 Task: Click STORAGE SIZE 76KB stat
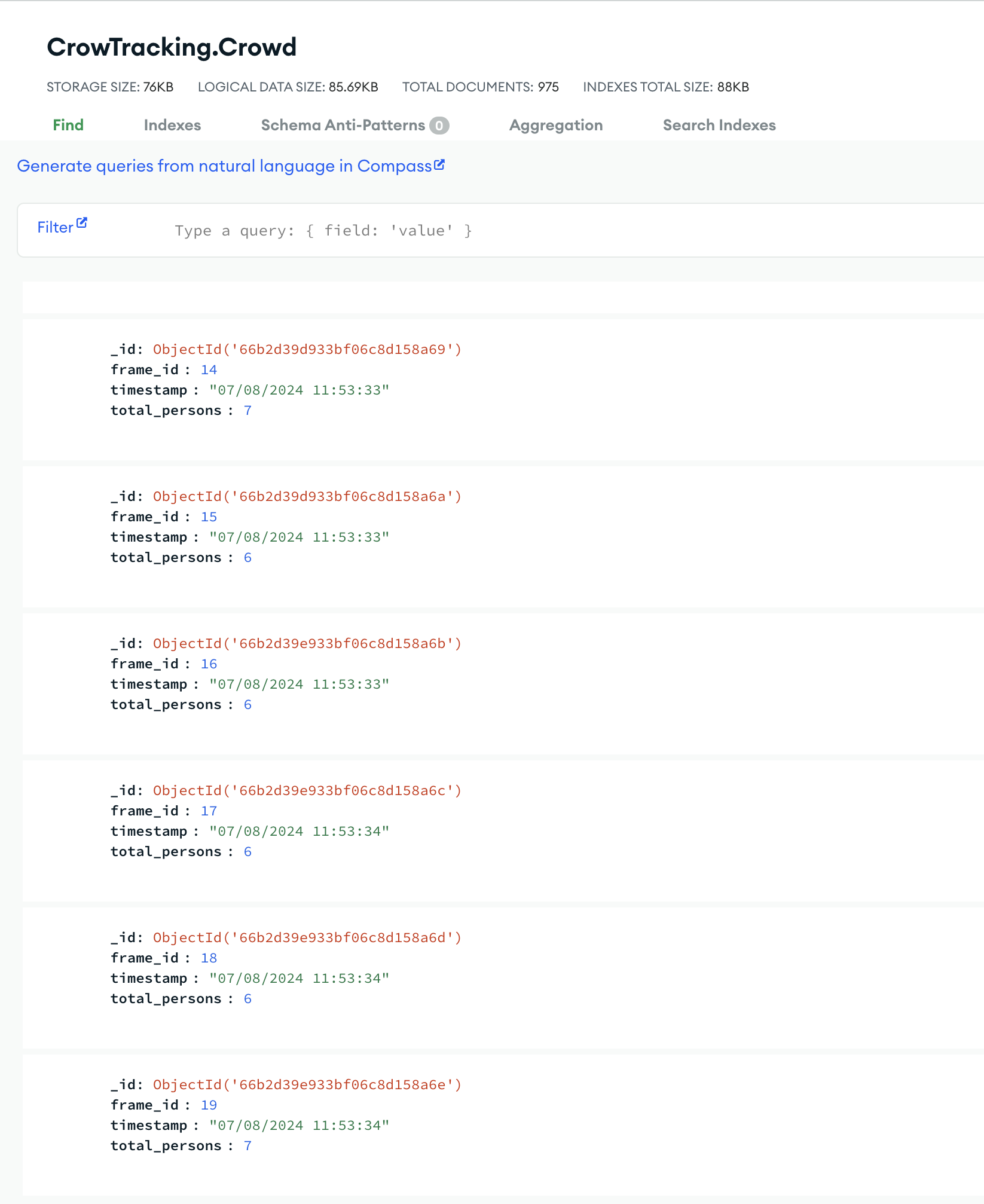click(x=110, y=87)
